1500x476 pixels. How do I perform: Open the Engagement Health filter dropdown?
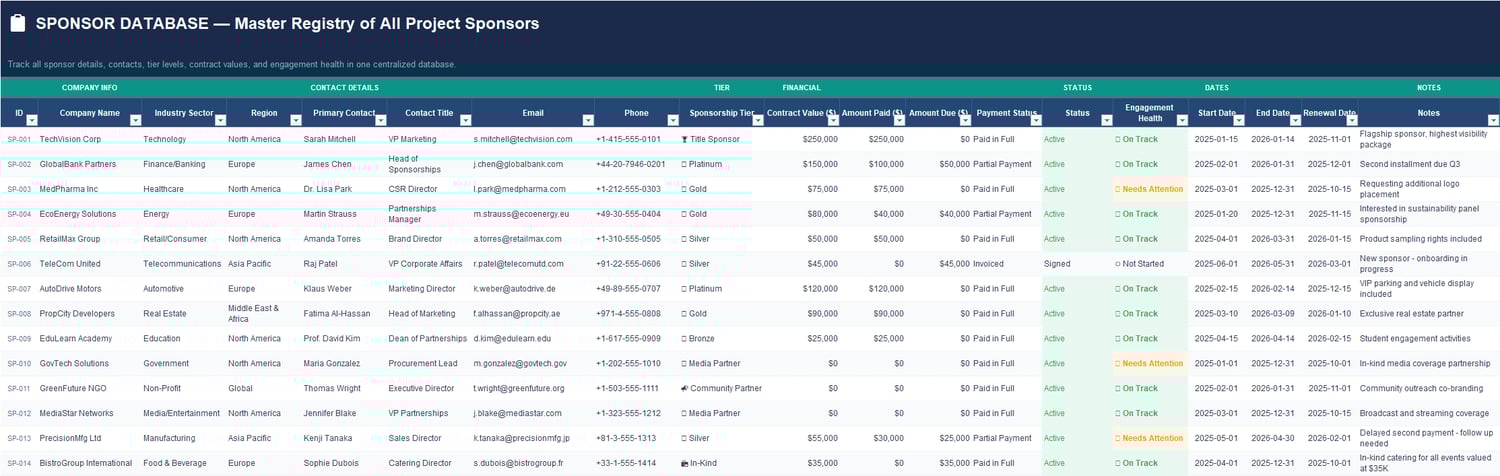pyautogui.click(x=1181, y=120)
